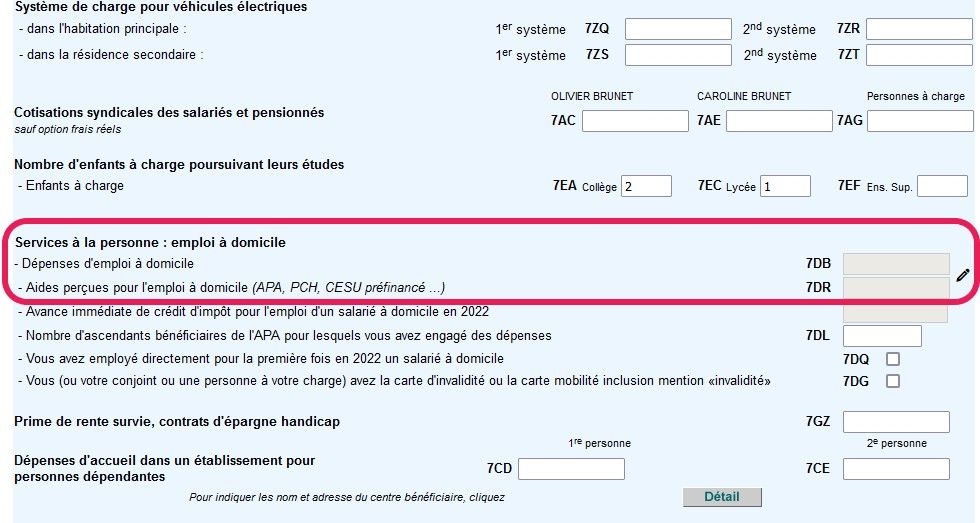The width and height of the screenshot is (980, 523).
Task: Click the 7AG dependents union dues field
Action: pyautogui.click(x=919, y=121)
